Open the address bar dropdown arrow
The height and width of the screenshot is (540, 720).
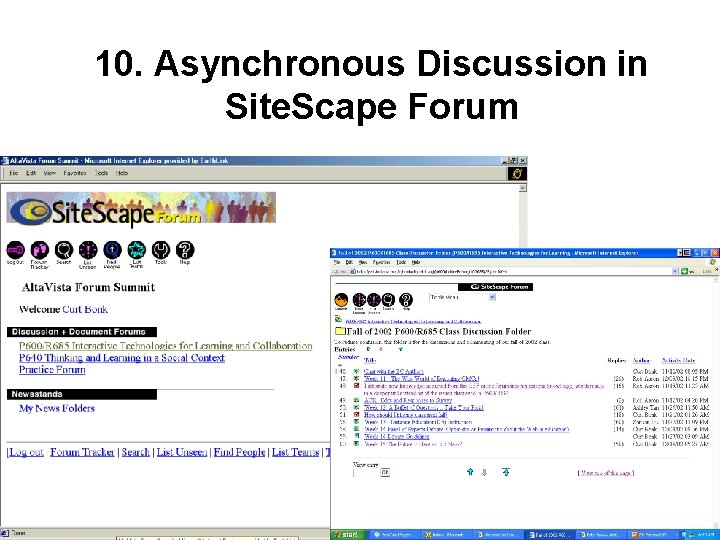point(675,271)
